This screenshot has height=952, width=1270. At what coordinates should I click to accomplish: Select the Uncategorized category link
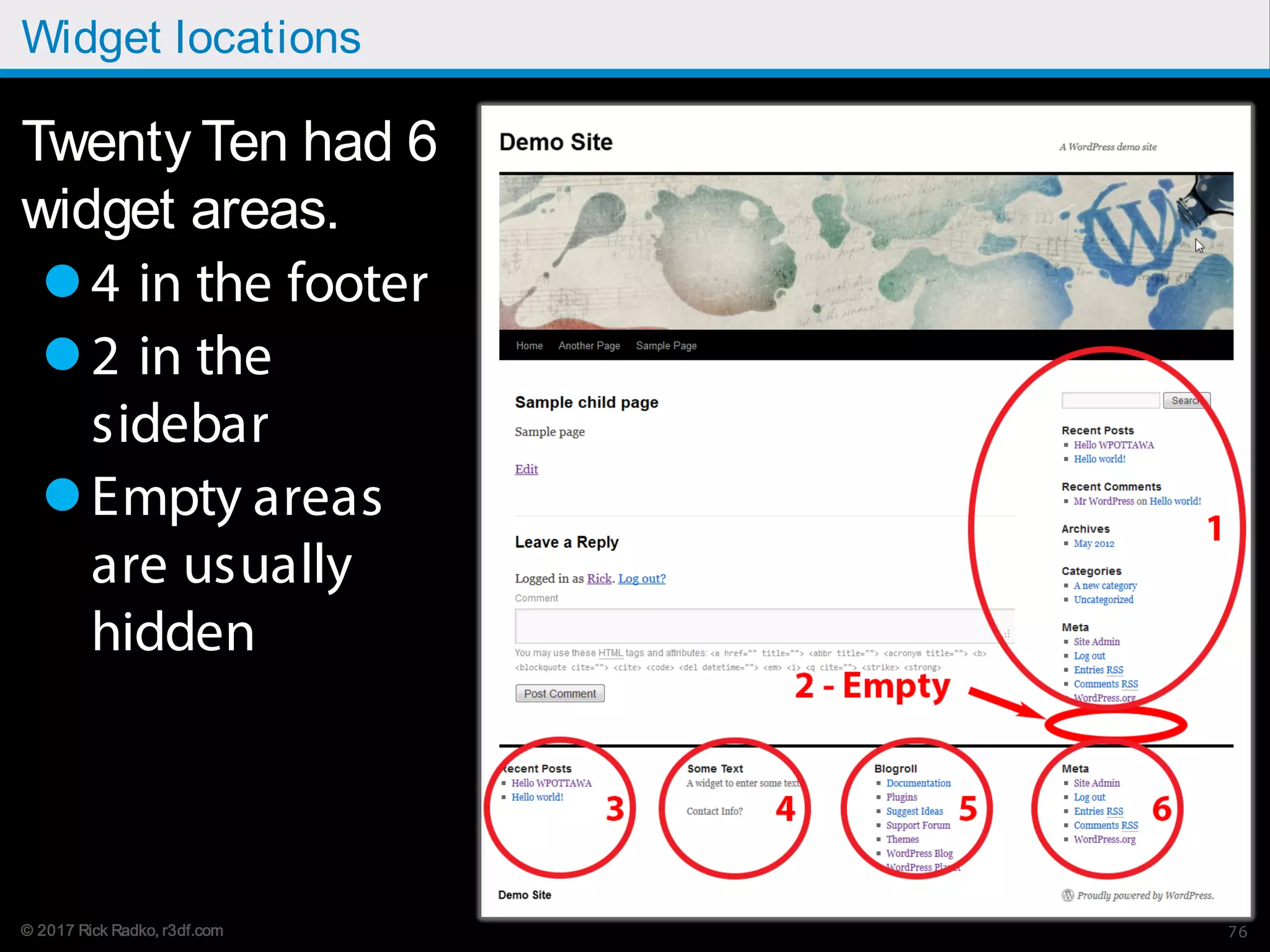coord(1103,599)
